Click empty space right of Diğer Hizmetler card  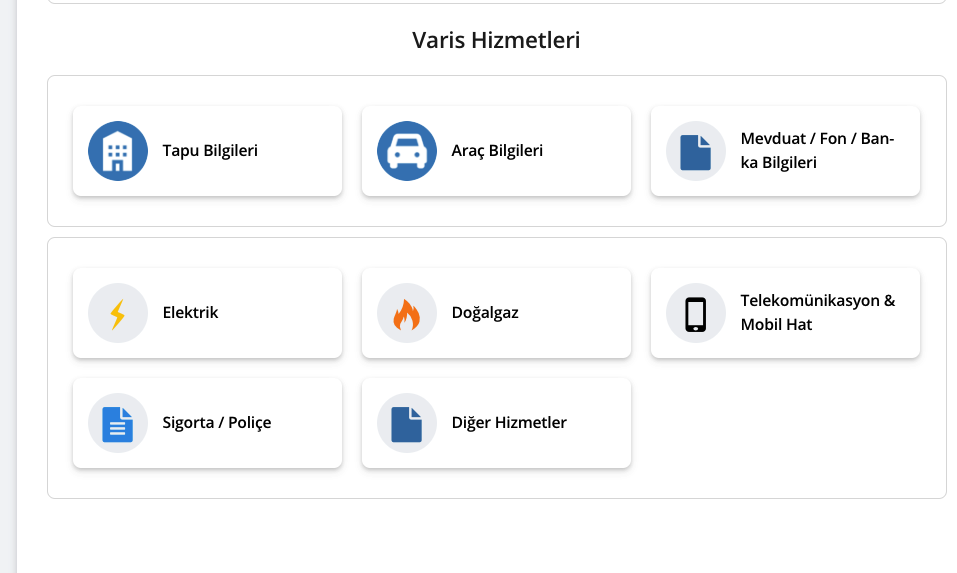click(x=785, y=423)
